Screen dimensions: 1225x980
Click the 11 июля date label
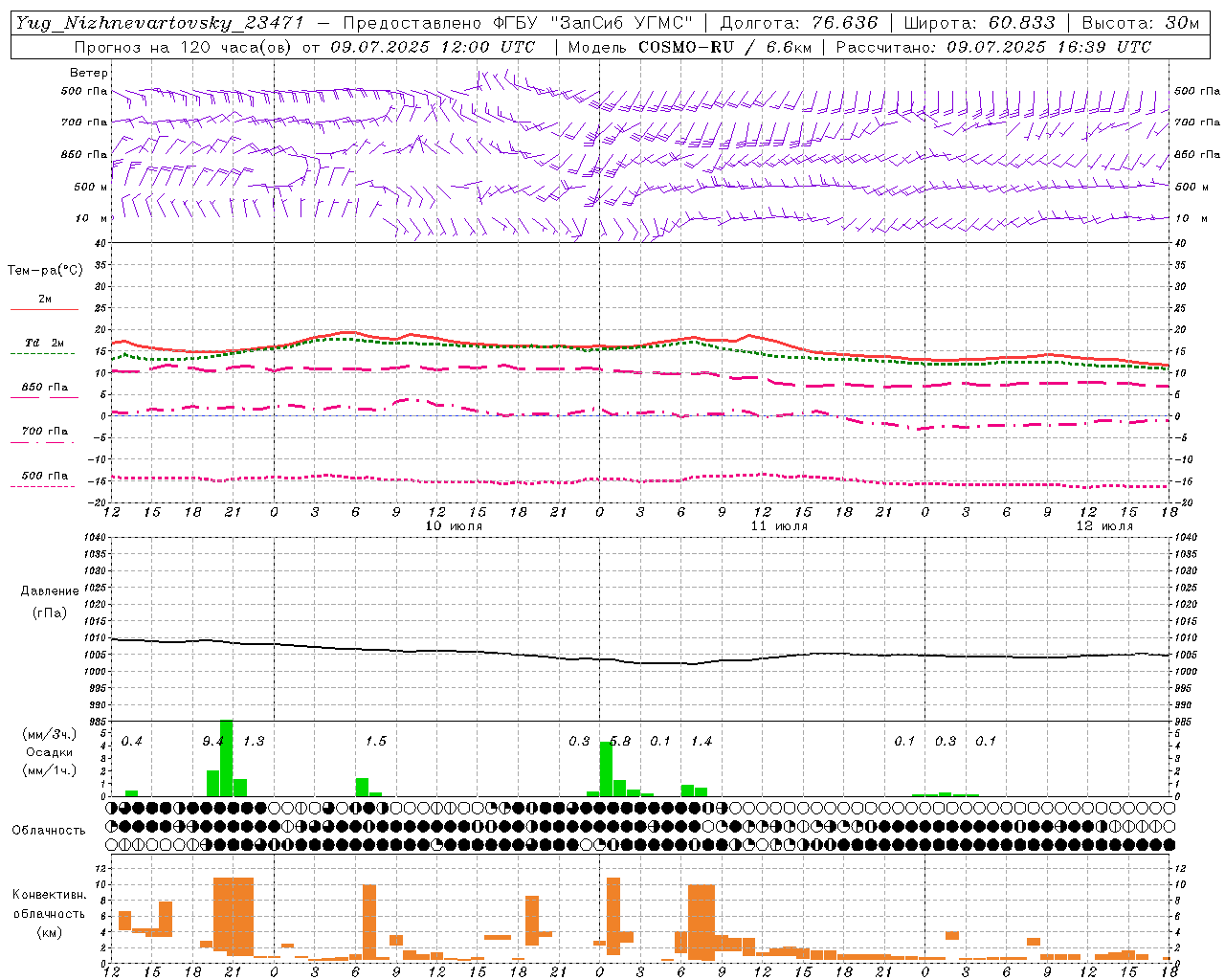click(779, 526)
